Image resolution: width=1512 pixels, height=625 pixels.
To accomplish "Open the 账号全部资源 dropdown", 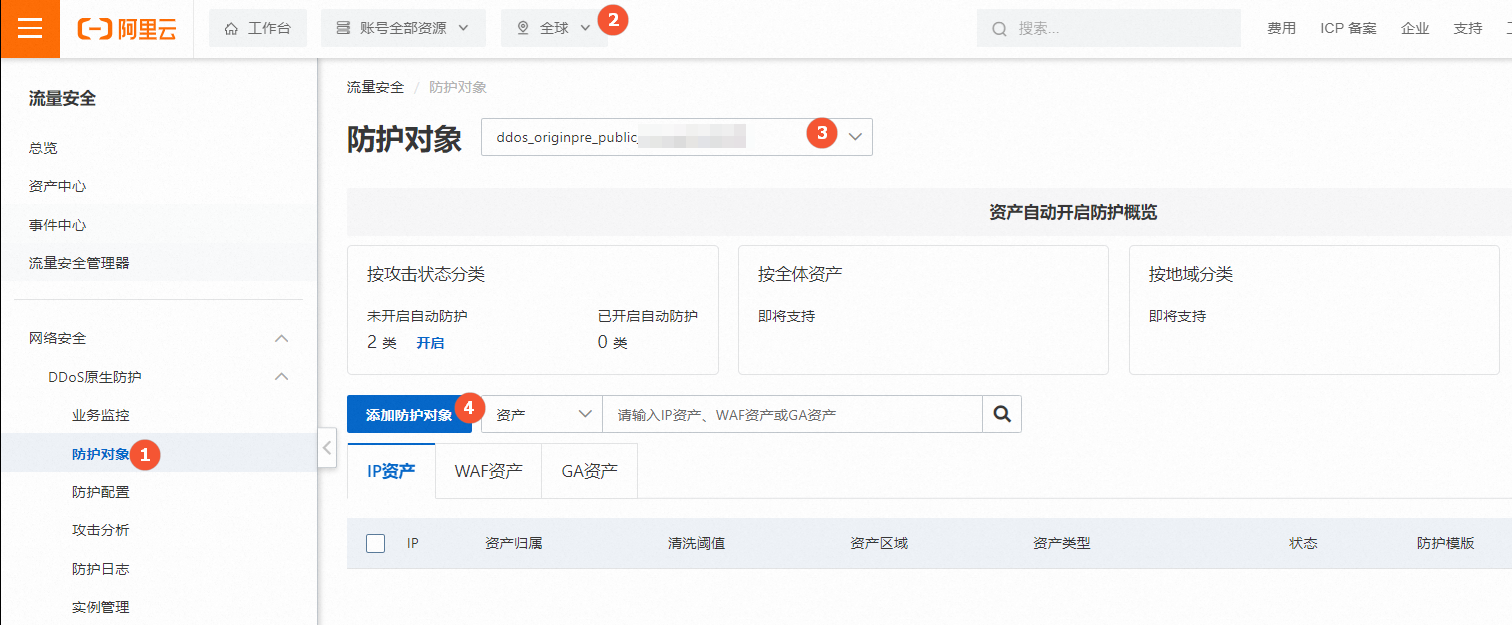I will [462, 27].
